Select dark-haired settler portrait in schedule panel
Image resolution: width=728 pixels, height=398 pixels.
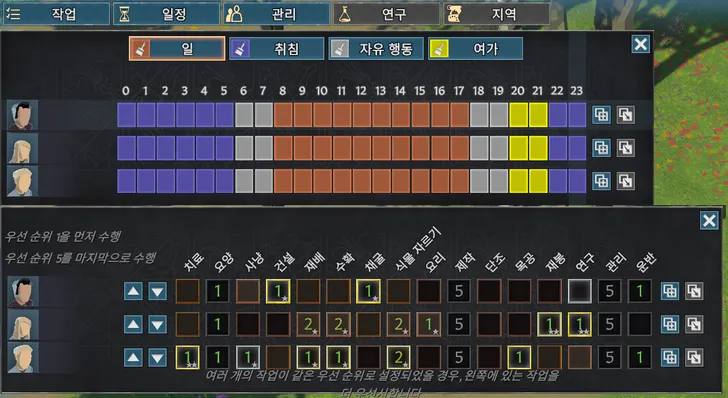coord(22,115)
